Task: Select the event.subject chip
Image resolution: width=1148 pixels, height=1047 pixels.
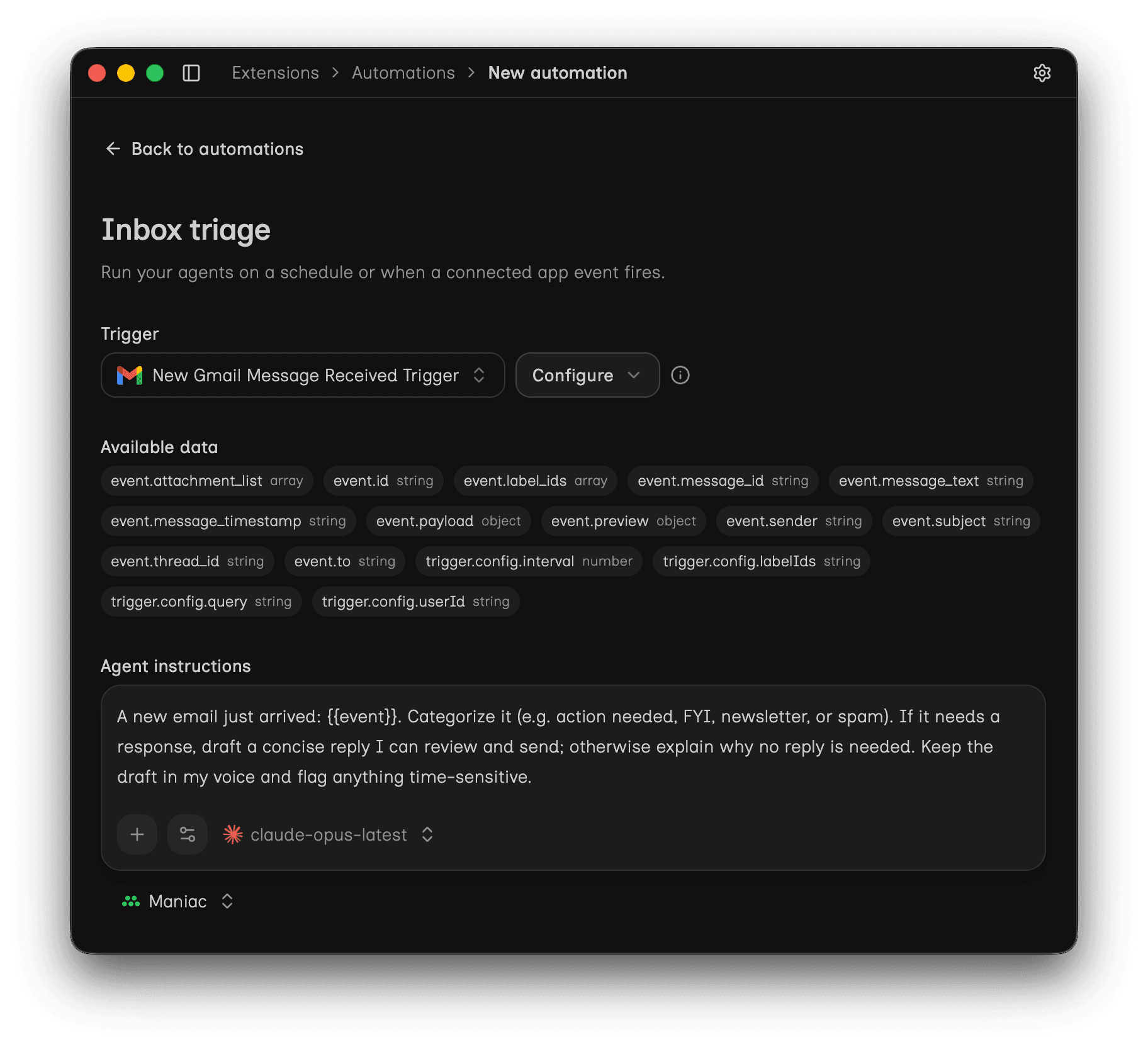Action: coord(961,521)
